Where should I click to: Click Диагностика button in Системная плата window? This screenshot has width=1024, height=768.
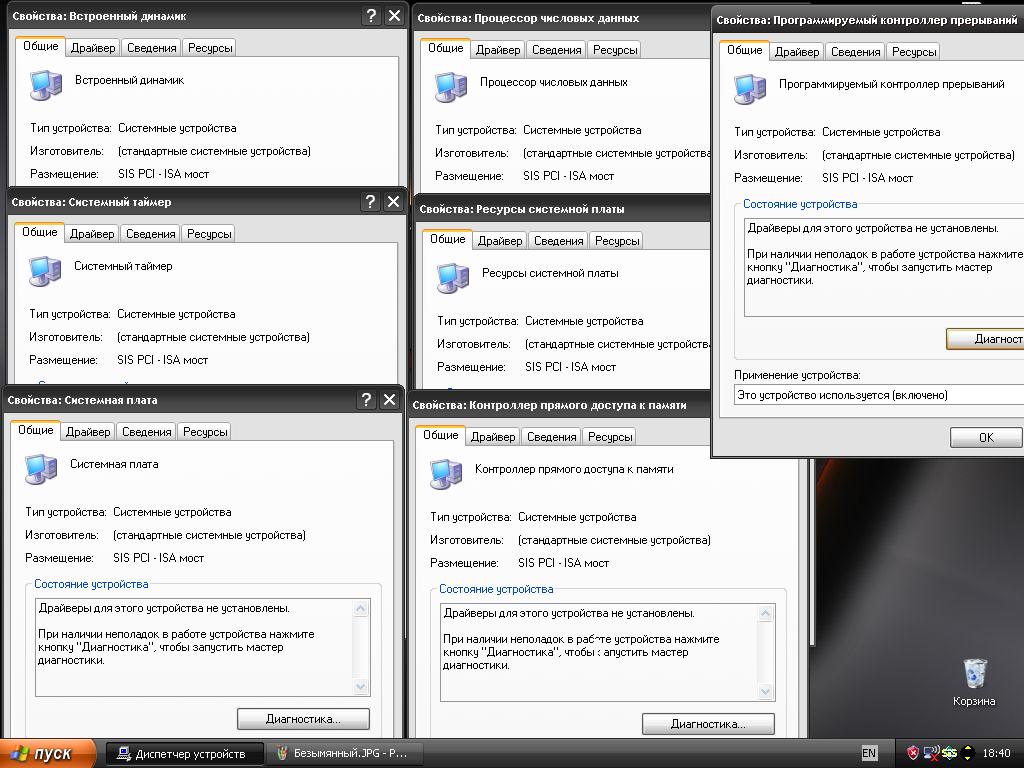coord(303,719)
